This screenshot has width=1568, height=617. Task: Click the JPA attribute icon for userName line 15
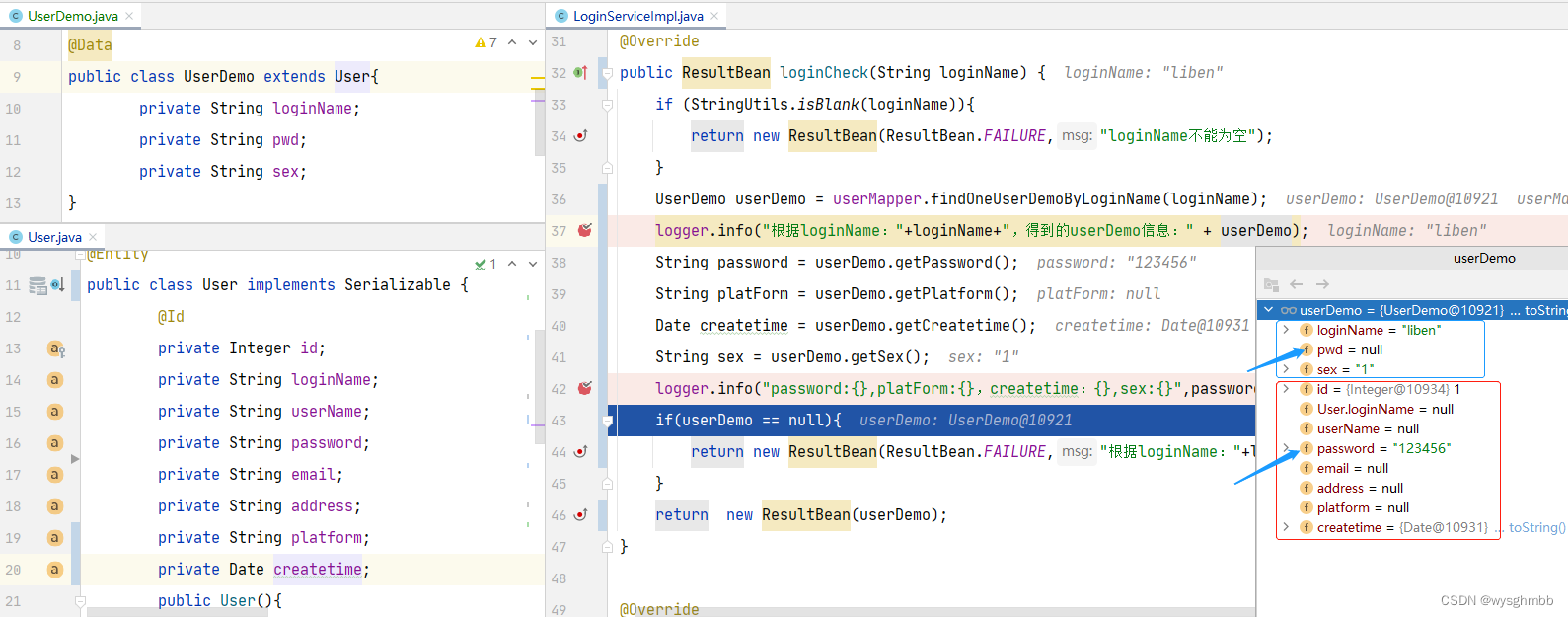55,412
